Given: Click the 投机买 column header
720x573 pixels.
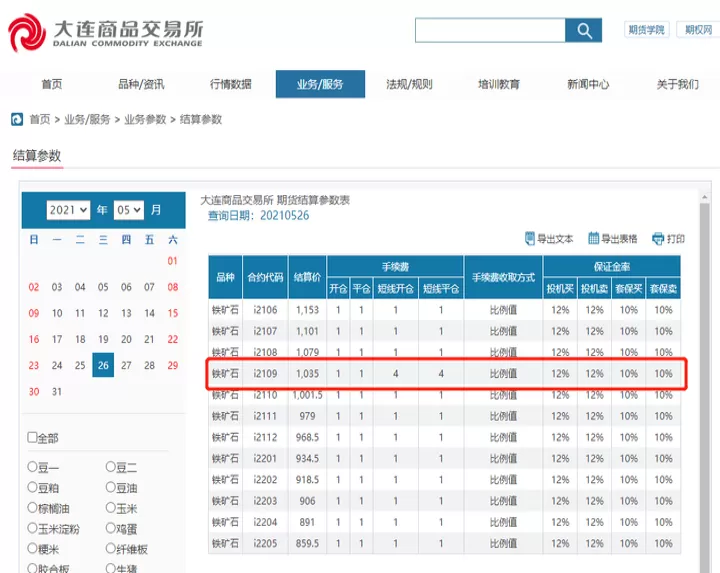Looking at the screenshot, I should (560, 288).
